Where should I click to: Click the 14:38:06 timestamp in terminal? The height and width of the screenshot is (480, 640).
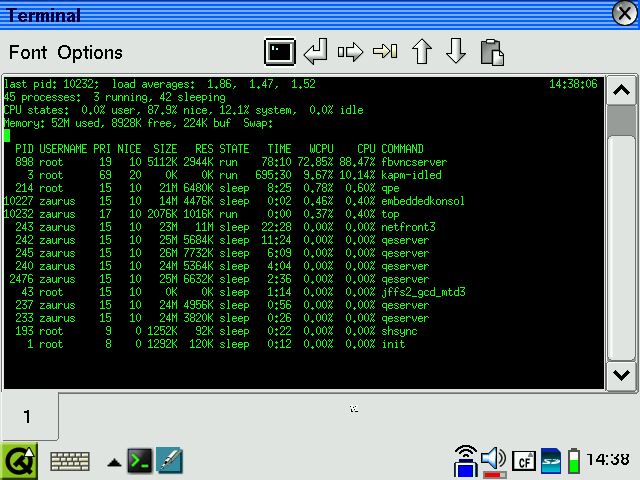(573, 84)
